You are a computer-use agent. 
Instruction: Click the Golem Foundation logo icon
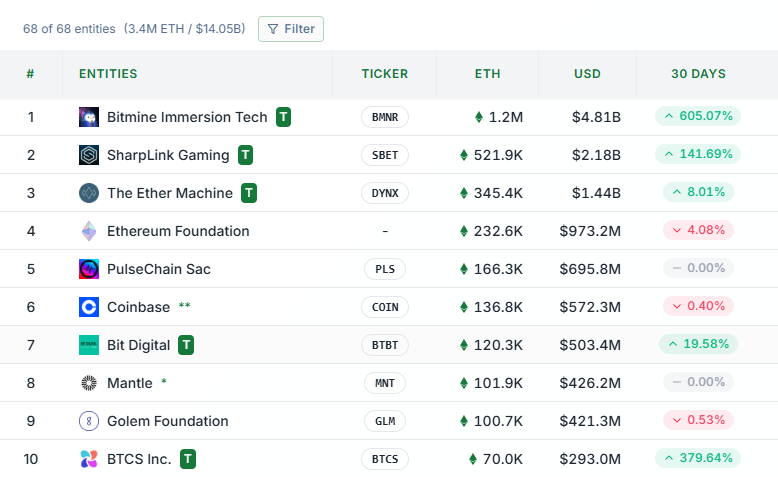(89, 421)
